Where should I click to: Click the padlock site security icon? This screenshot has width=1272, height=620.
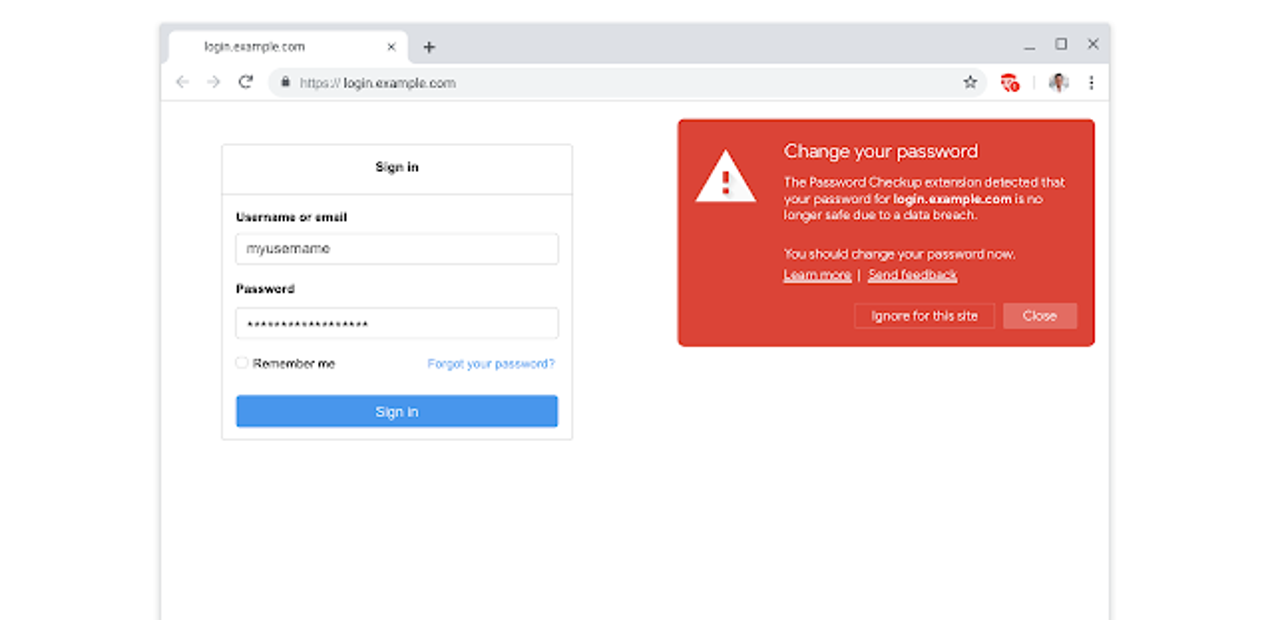[x=285, y=83]
